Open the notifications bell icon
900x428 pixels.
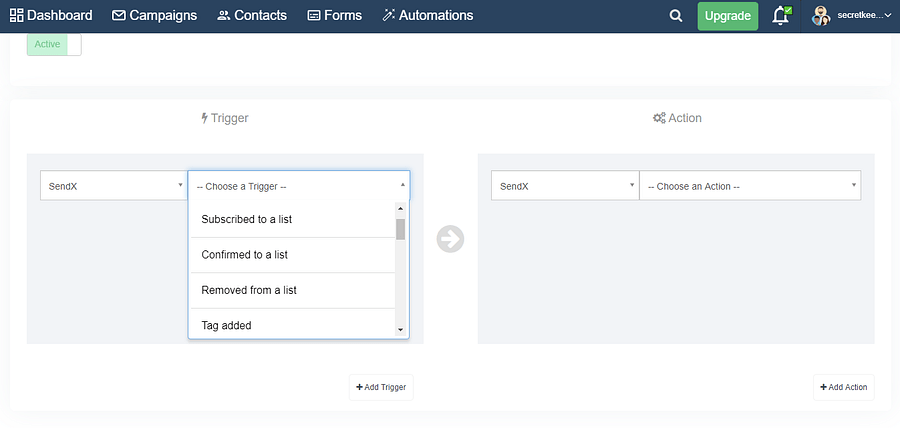pos(780,16)
